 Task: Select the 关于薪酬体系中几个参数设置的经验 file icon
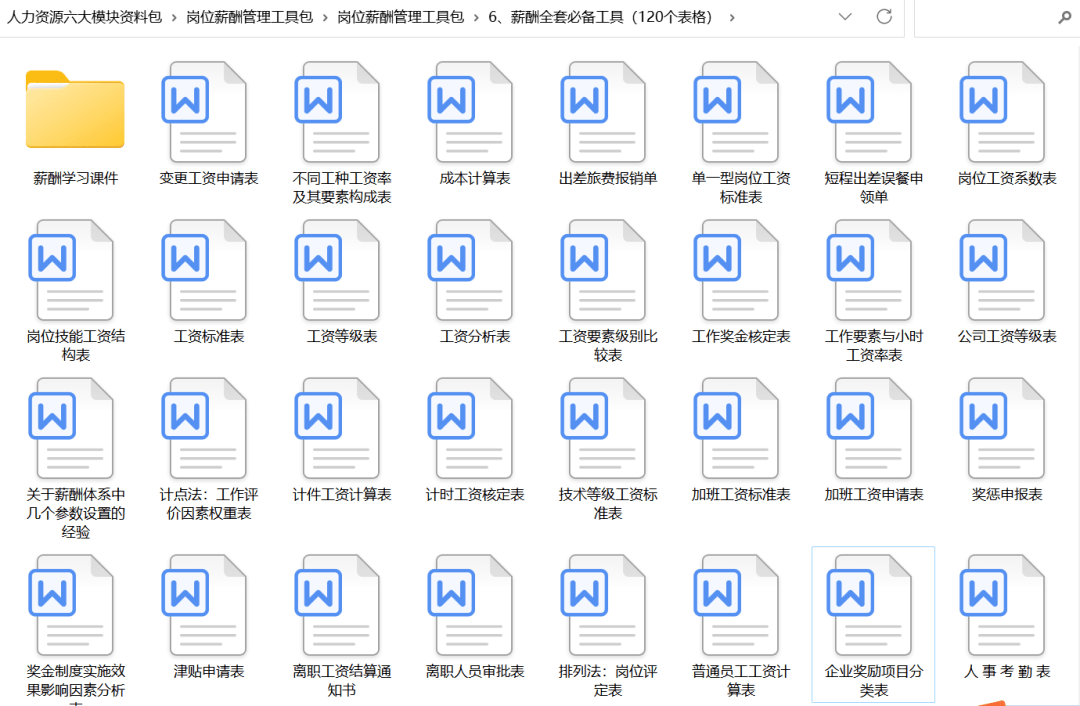[x=71, y=428]
